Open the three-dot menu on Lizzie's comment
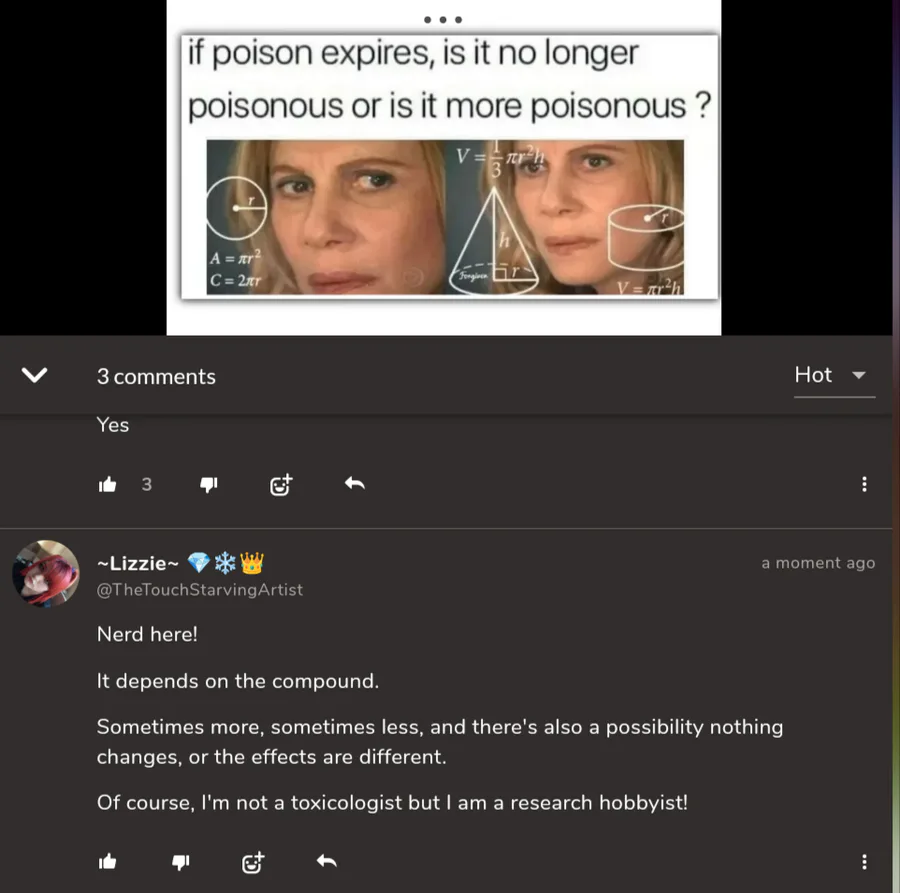Screen dimensions: 900x893 (x=864, y=861)
